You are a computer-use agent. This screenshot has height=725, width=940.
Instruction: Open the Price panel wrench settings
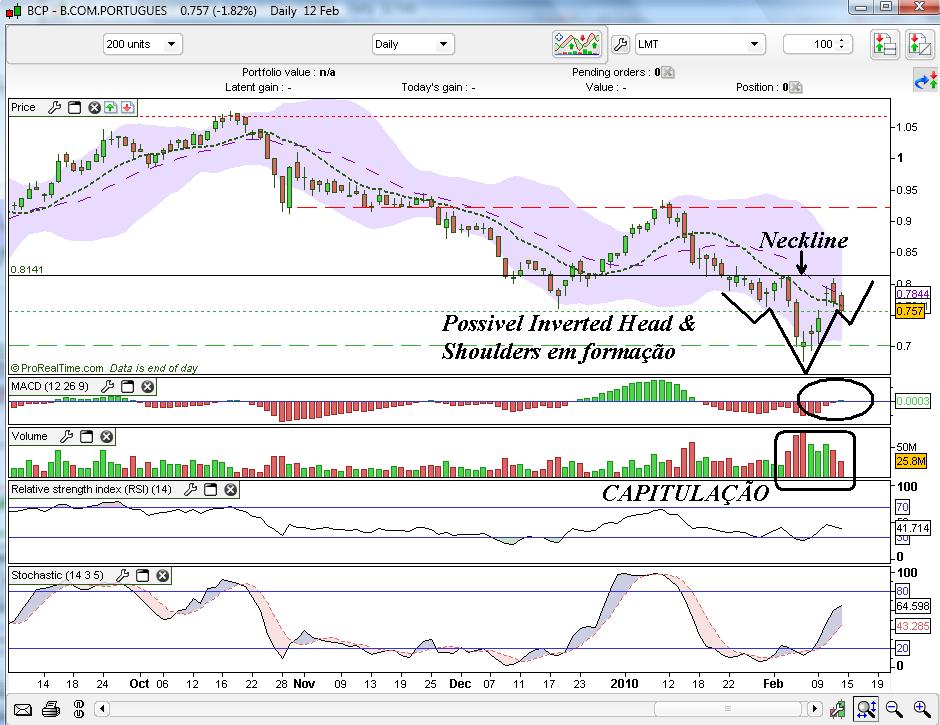pos(55,107)
